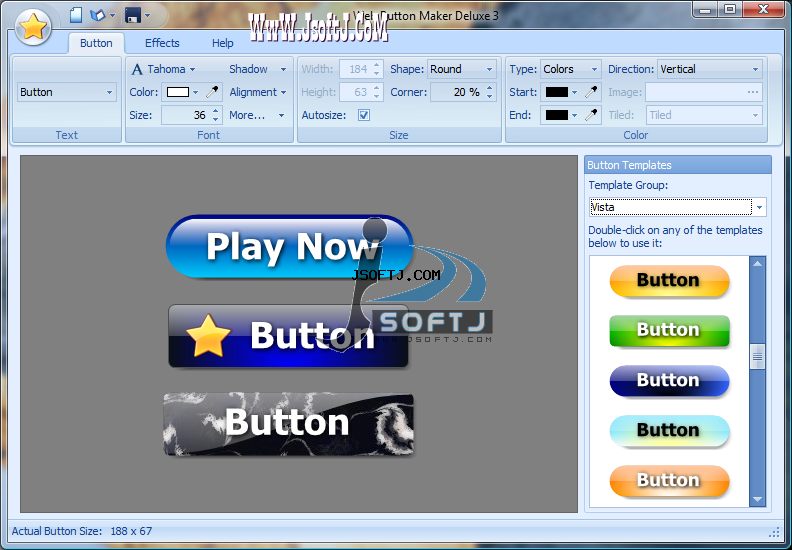The height and width of the screenshot is (550, 792).
Task: Click the template list scroll down arrow
Action: coord(757,499)
